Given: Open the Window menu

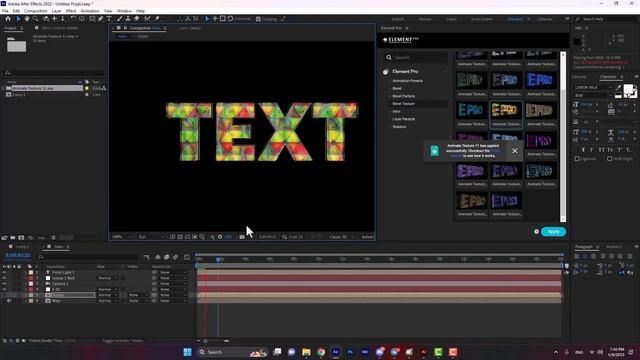Looking at the screenshot, I should [x=124, y=11].
